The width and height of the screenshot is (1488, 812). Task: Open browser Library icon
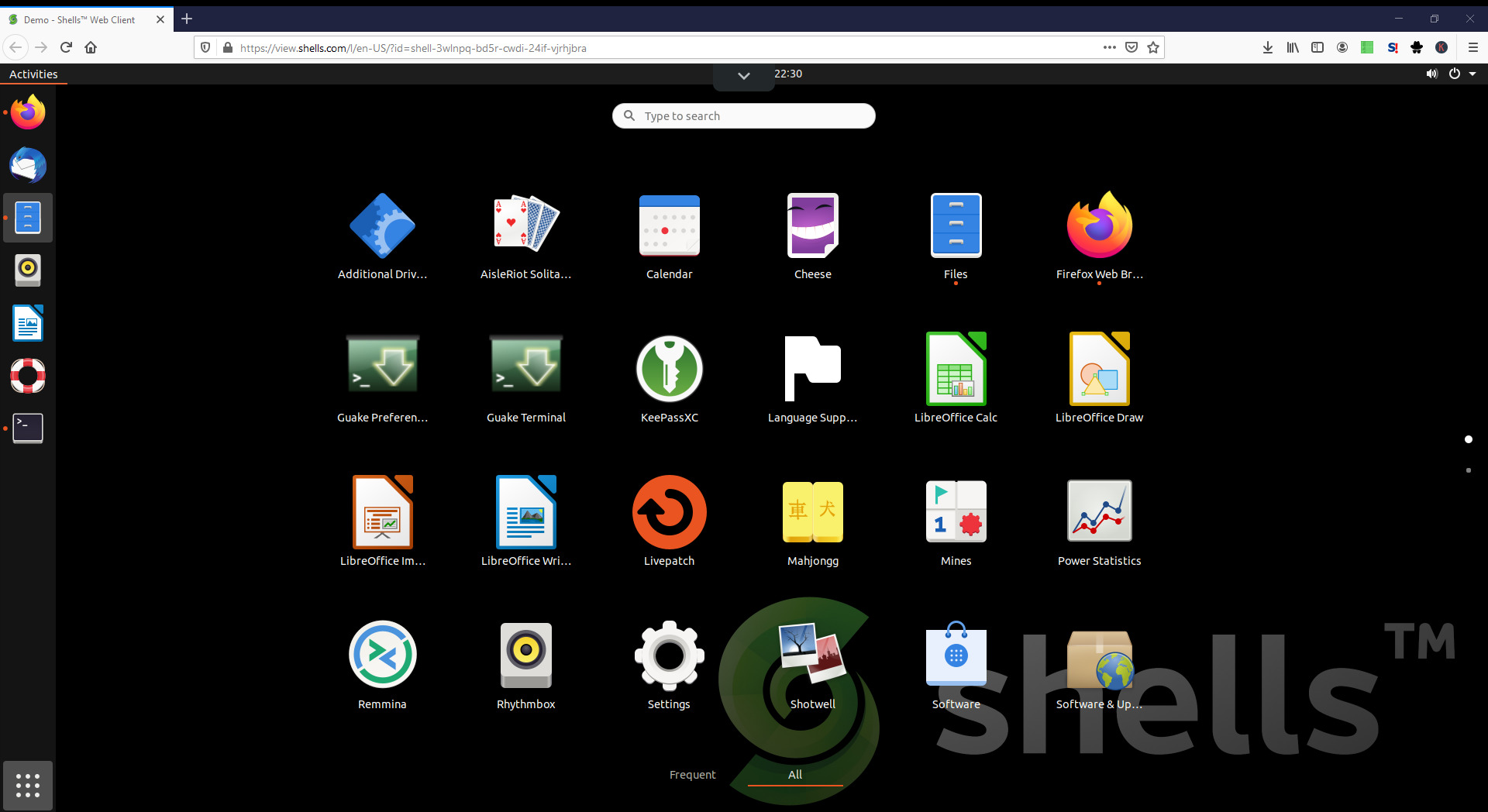click(x=1293, y=47)
